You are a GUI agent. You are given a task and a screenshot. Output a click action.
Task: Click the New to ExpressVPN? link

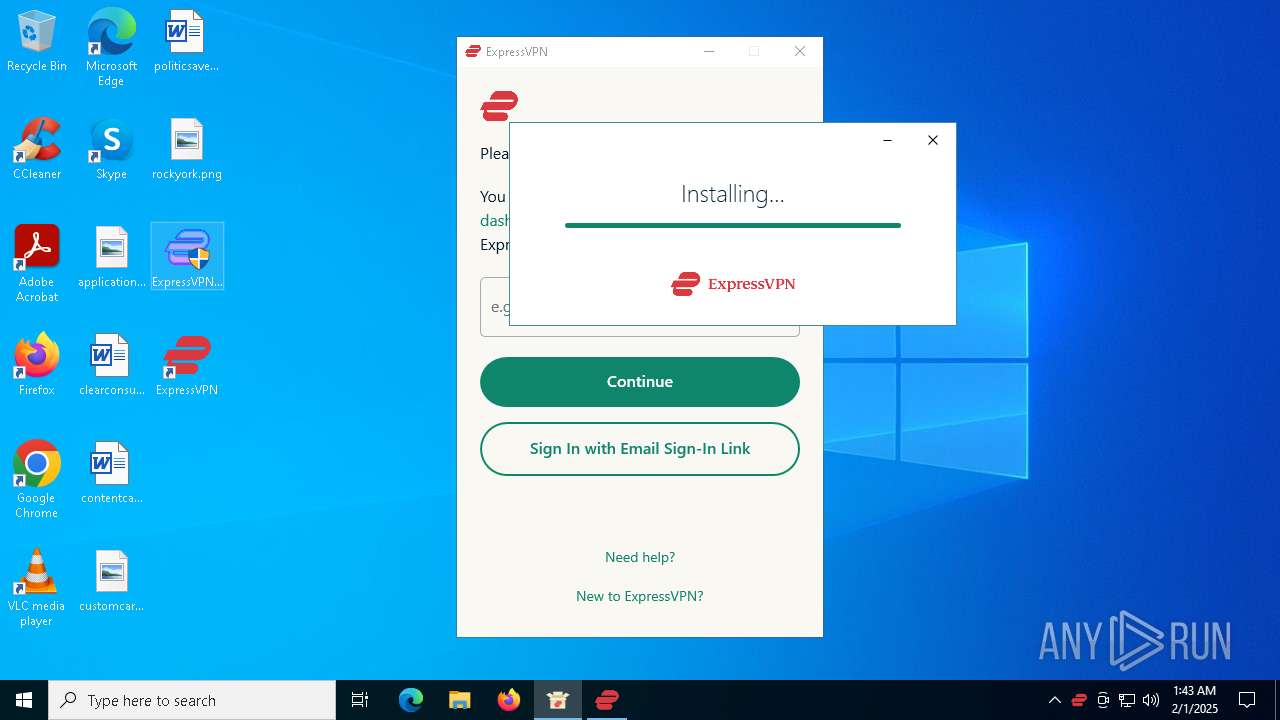coord(640,596)
